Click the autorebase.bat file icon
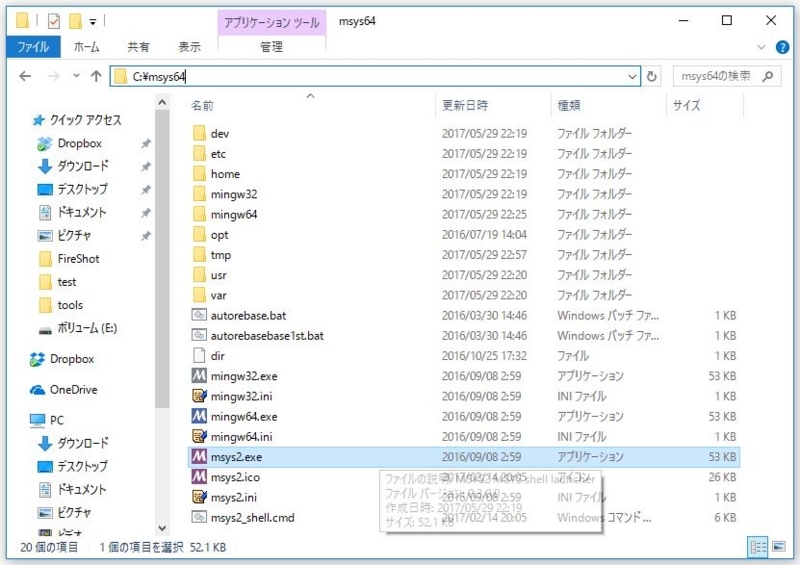The height and width of the screenshot is (565, 800). click(199, 315)
